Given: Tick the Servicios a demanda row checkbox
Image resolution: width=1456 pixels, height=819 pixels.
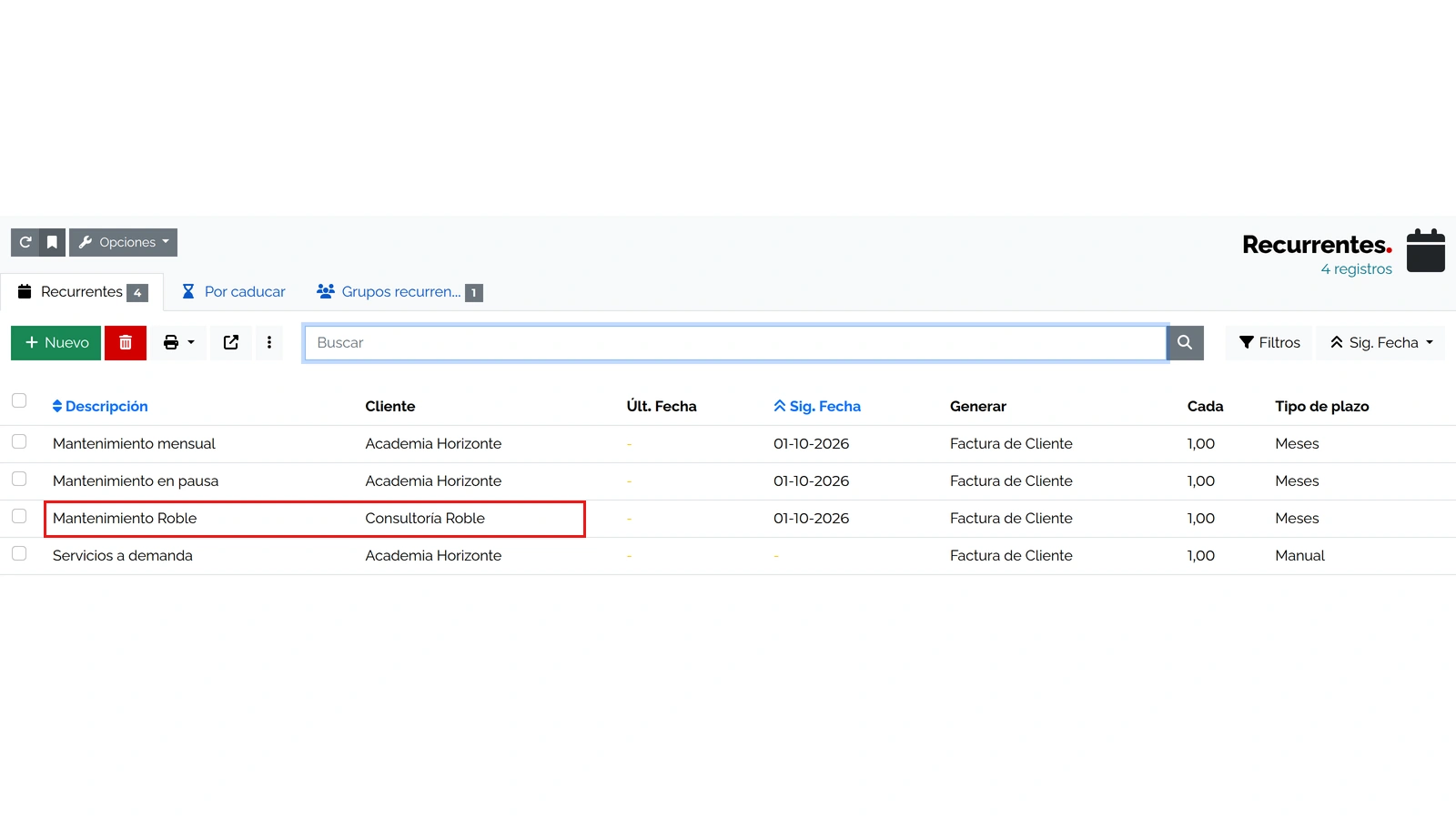Looking at the screenshot, I should (19, 553).
